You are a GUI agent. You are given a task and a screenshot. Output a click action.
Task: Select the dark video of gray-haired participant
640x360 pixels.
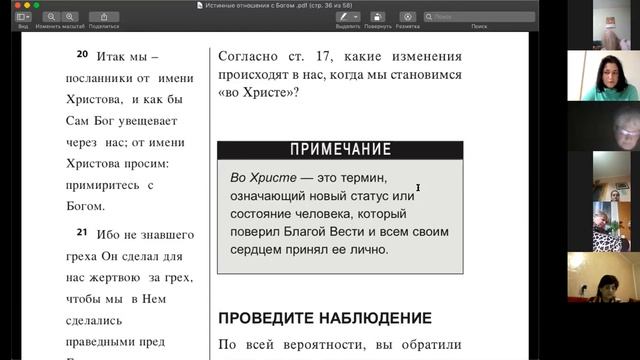(x=604, y=126)
